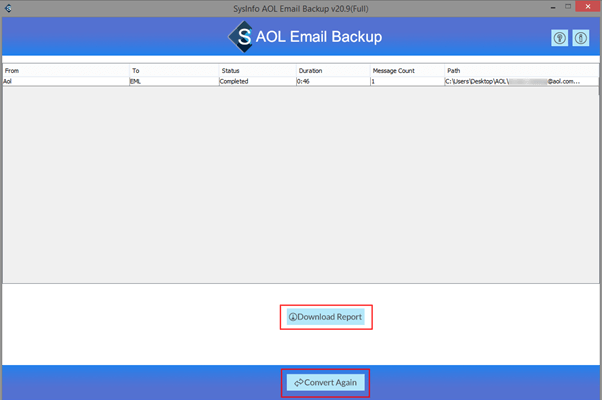
Task: Close the SysInfo AOL Email Backup window
Action: coord(588,8)
